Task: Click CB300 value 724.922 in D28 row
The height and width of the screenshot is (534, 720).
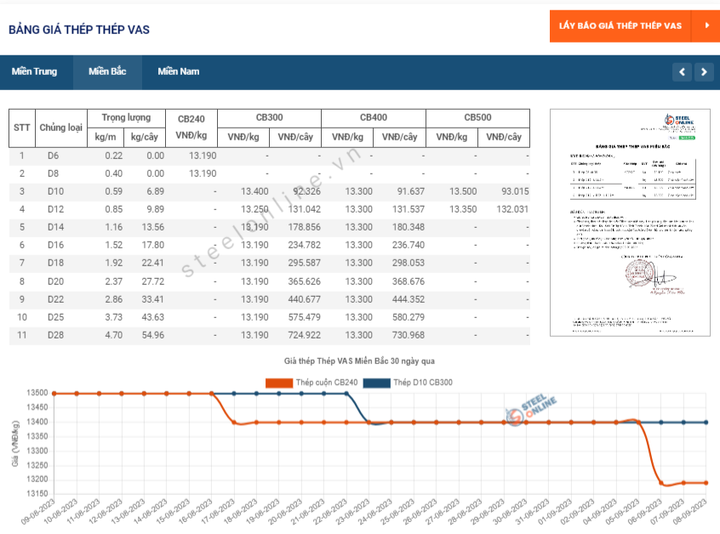Action: click(304, 335)
